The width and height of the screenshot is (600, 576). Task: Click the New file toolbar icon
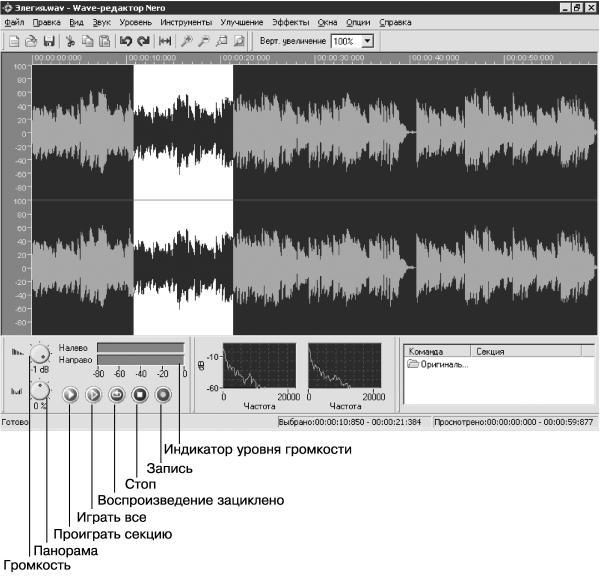pyautogui.click(x=14, y=41)
